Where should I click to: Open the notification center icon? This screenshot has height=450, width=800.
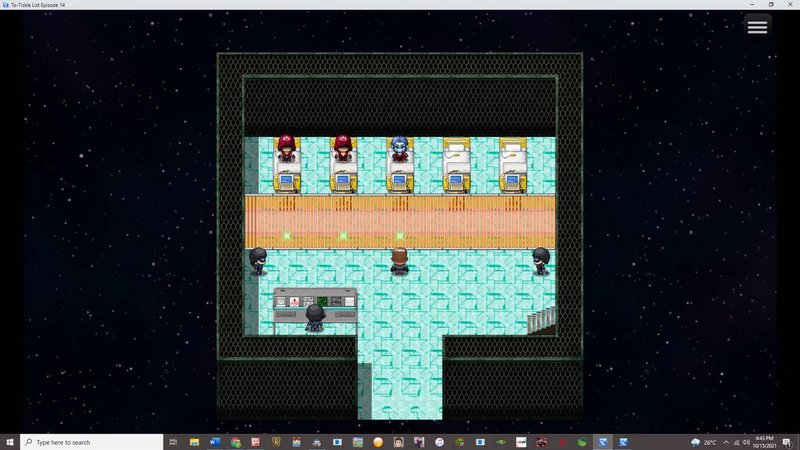tap(787, 442)
